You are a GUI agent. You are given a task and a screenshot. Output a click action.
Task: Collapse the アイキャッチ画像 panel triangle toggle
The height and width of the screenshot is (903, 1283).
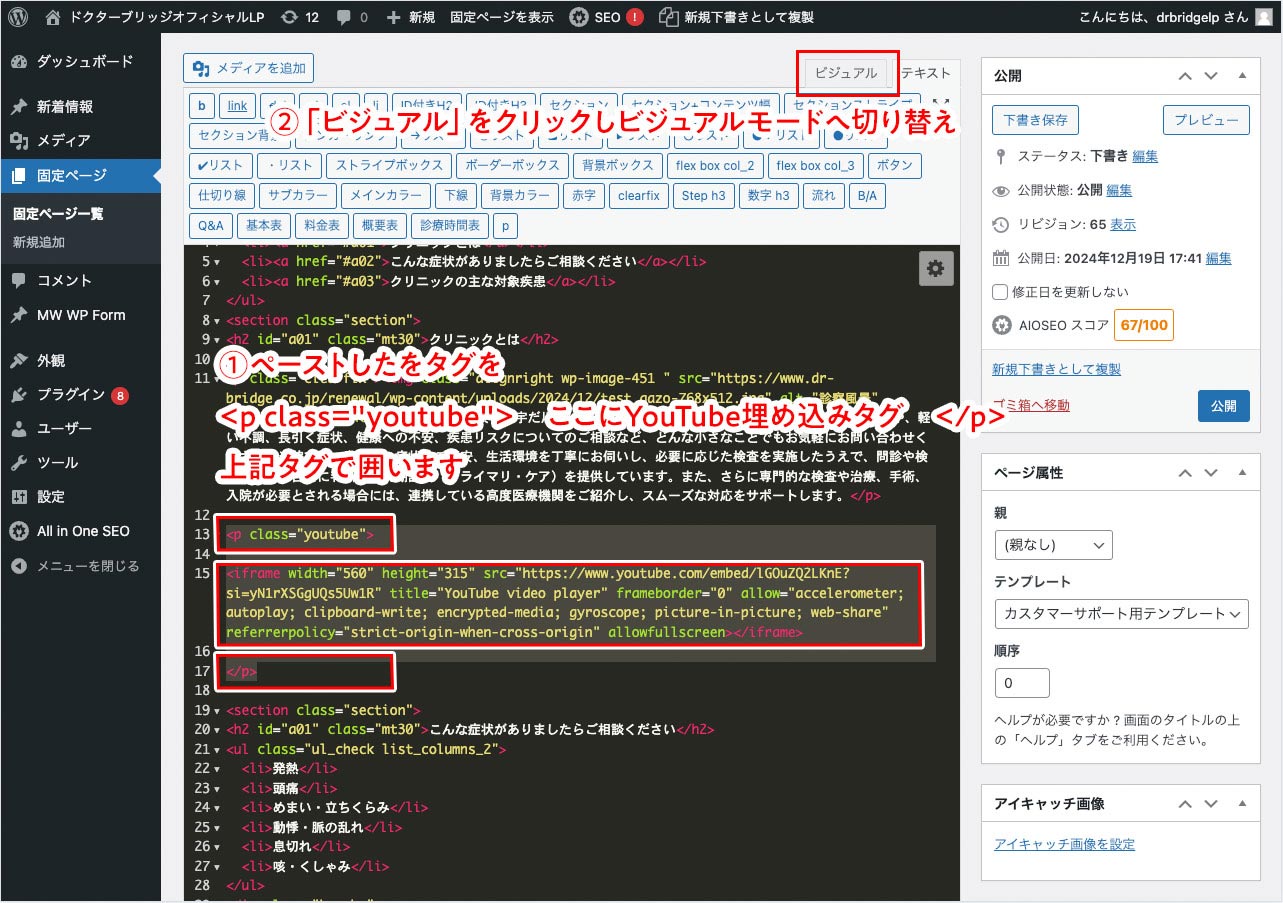pos(1242,803)
